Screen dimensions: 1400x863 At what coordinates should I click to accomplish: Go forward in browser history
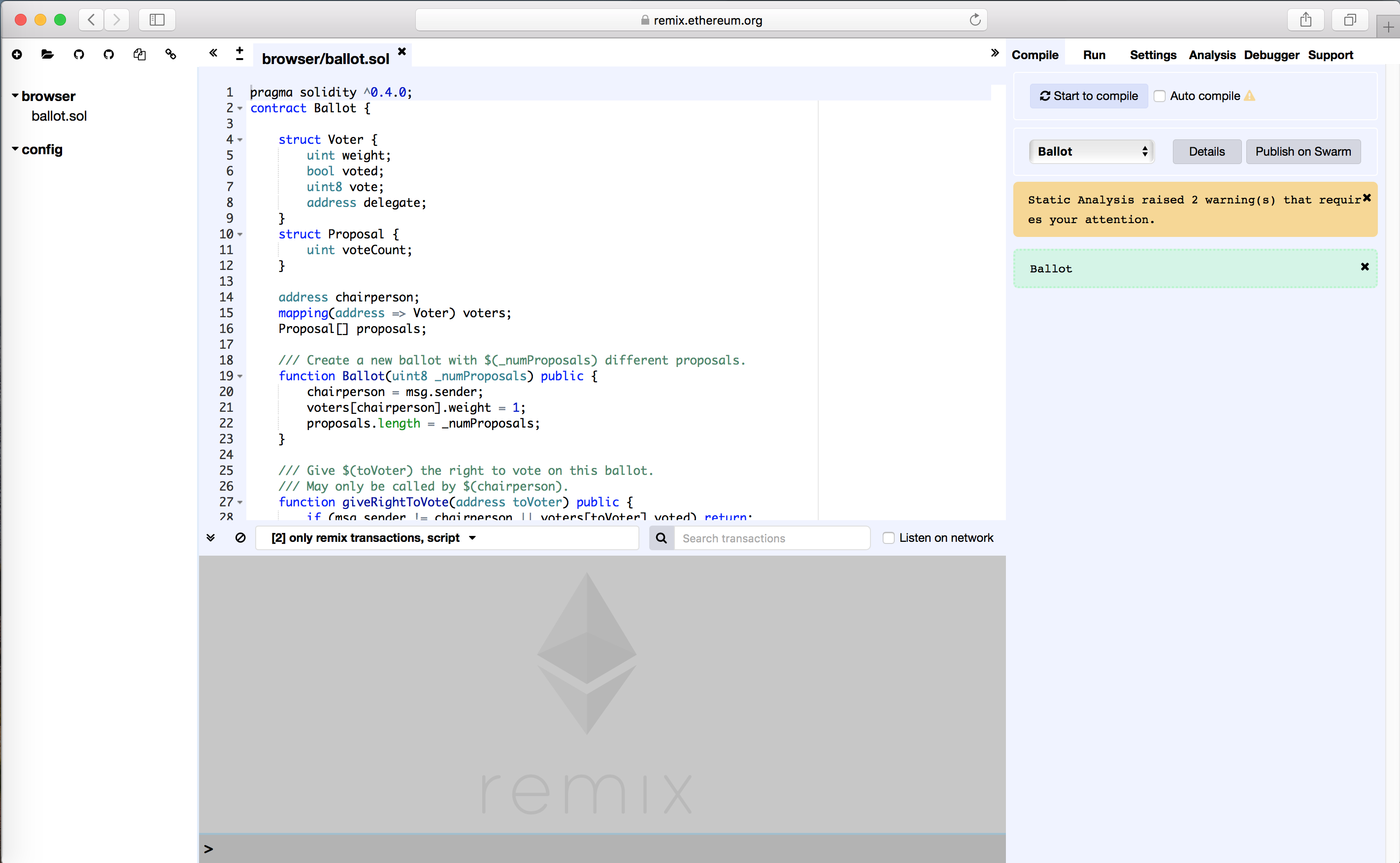(x=116, y=20)
